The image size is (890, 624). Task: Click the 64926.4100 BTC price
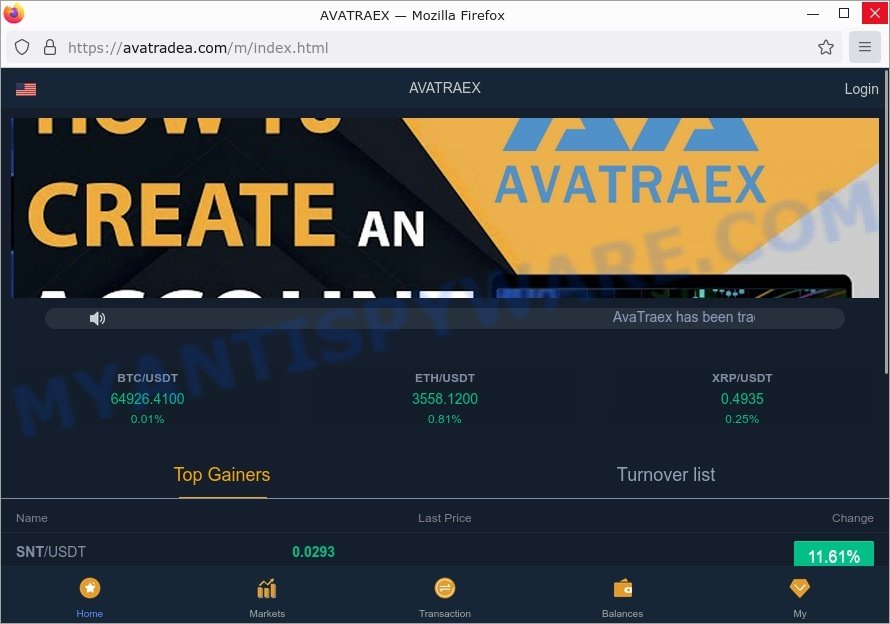(148, 399)
